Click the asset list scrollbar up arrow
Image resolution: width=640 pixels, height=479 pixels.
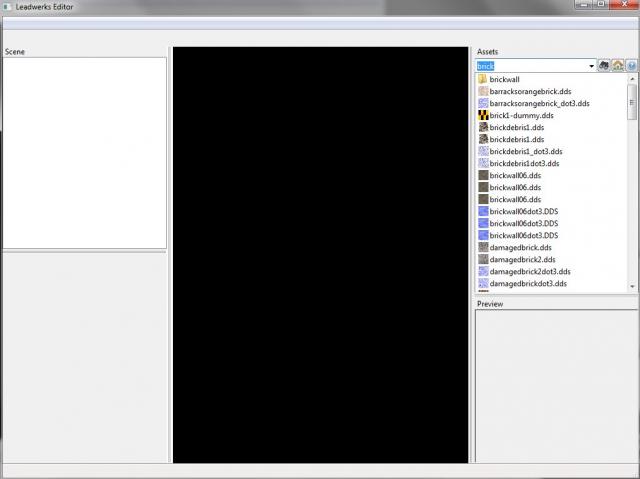point(632,78)
